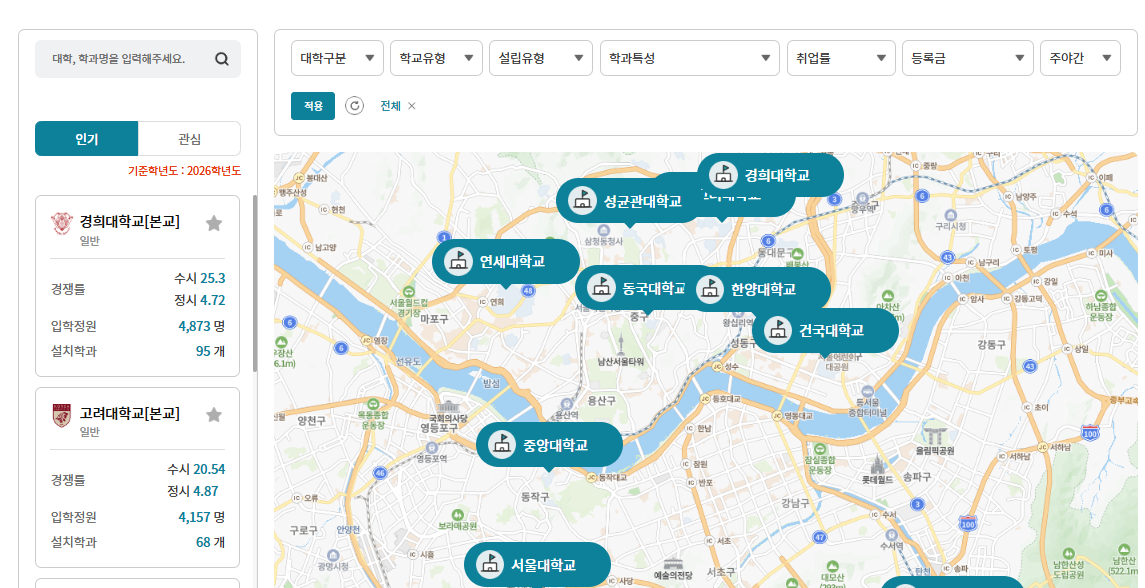Screen dimensions: 1145x588
Task: Select the 한양대학교 map marker
Action: pos(757,289)
